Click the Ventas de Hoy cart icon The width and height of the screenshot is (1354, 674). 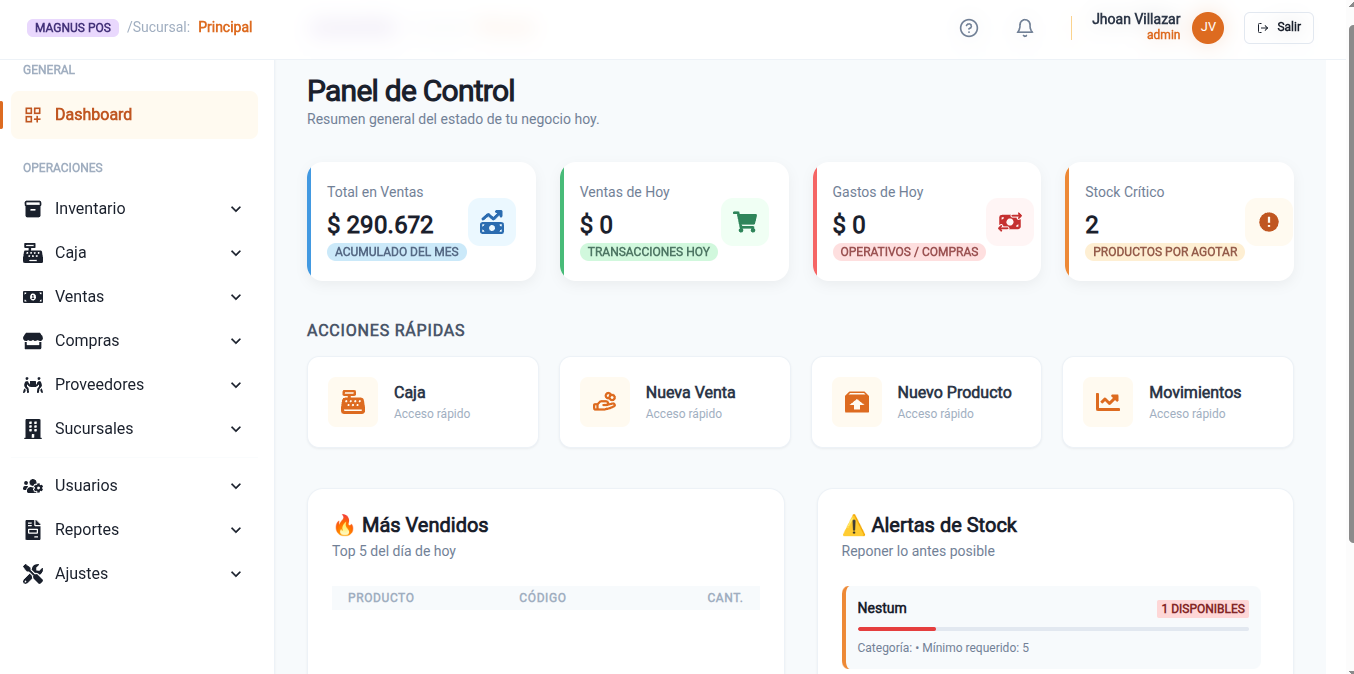[745, 222]
